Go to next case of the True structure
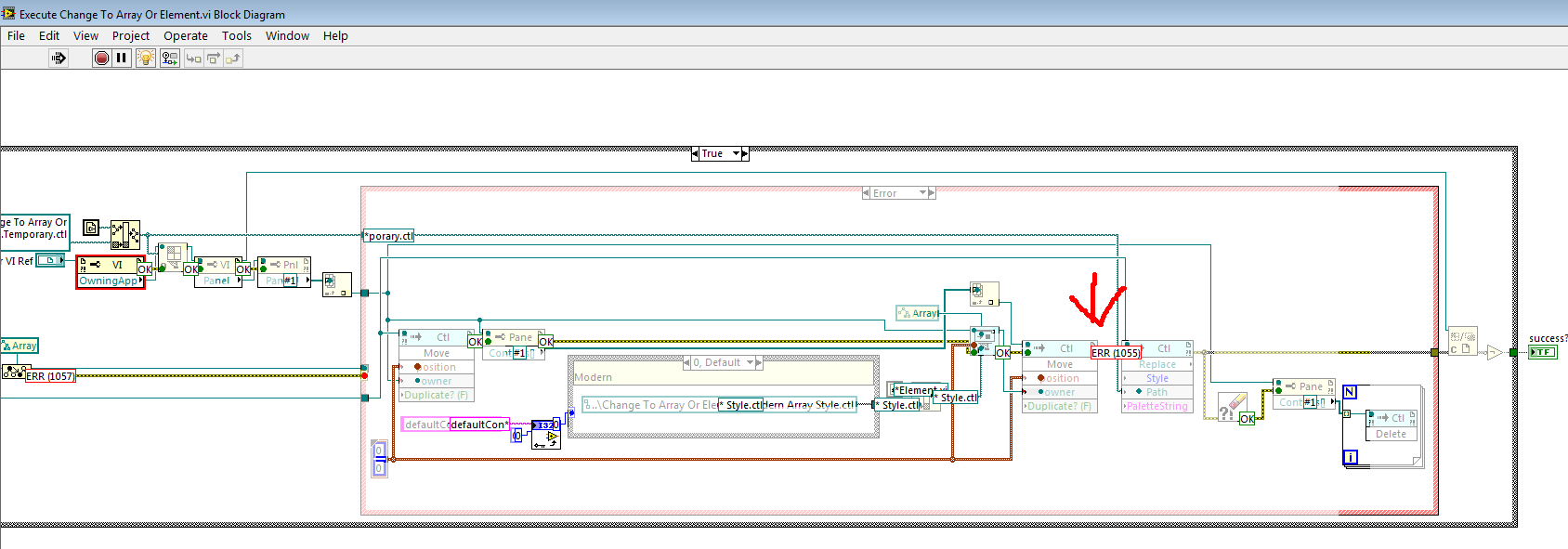The width and height of the screenshot is (1568, 549). click(745, 153)
